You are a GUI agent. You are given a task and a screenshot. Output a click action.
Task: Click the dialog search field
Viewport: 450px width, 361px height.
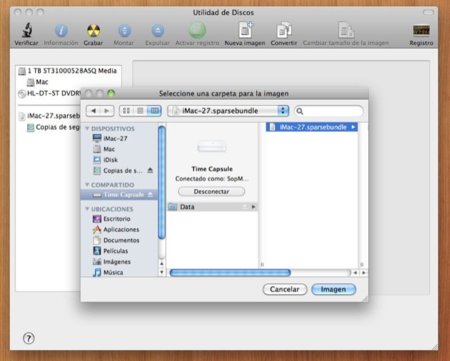coord(329,111)
